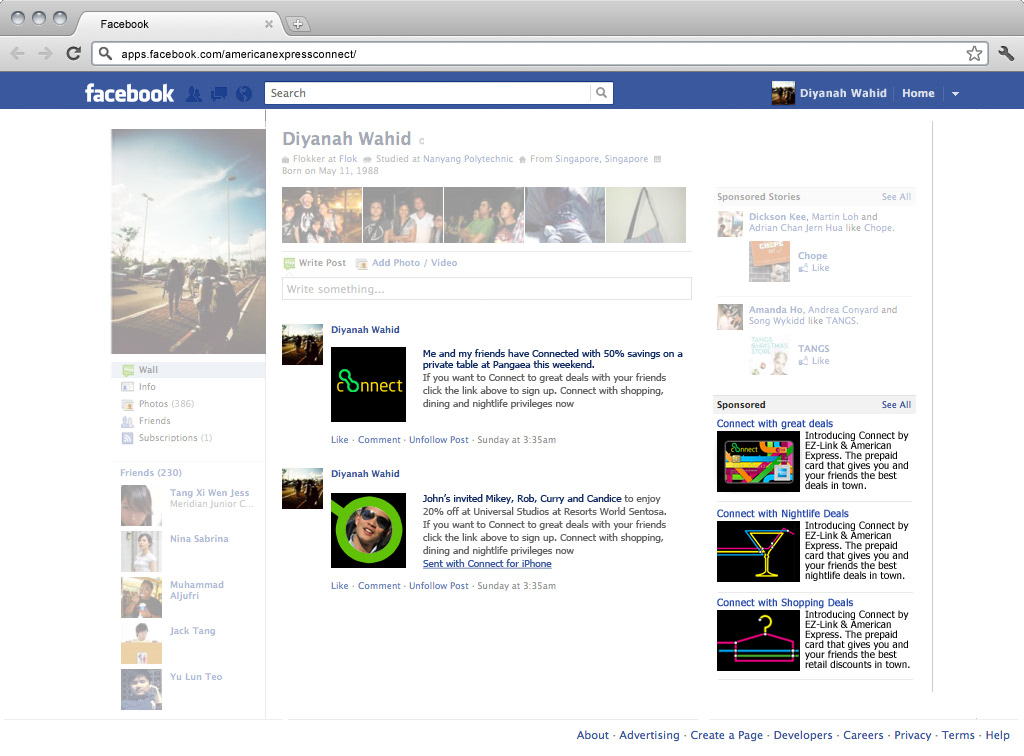The height and width of the screenshot is (756, 1024).
Task: Click the Write something field
Action: coord(487,289)
